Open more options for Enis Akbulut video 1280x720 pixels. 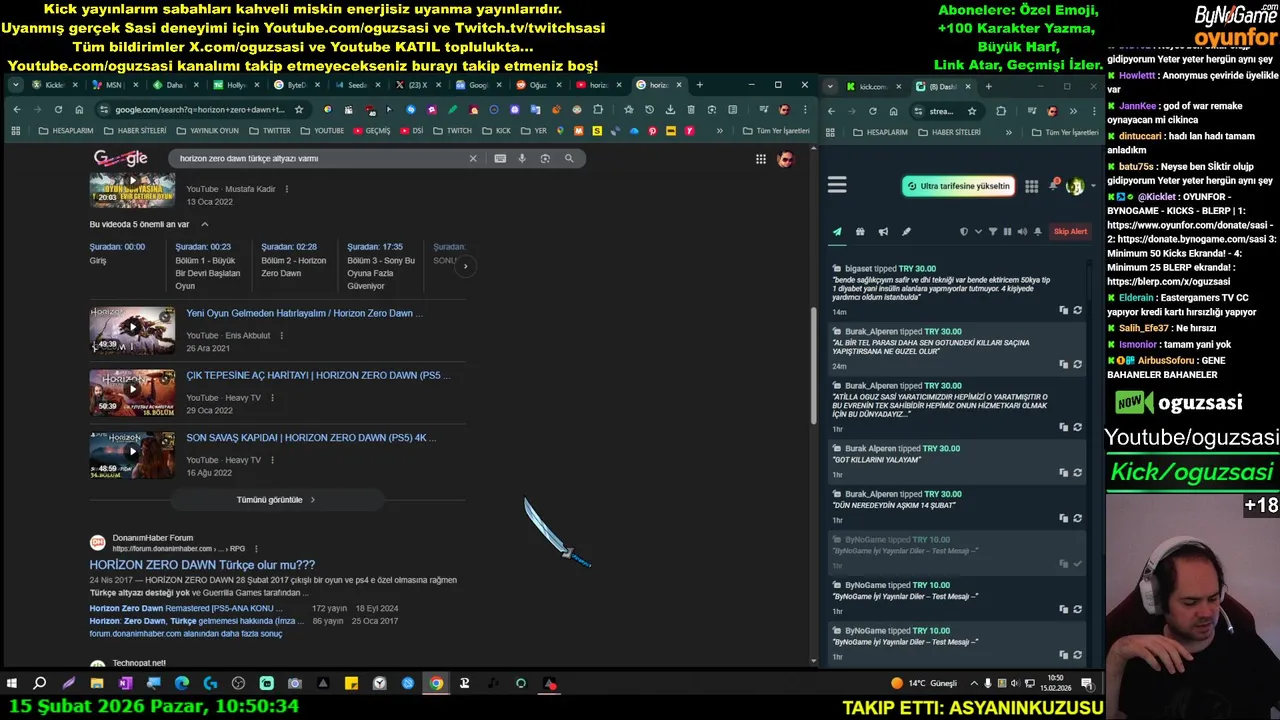[281, 336]
